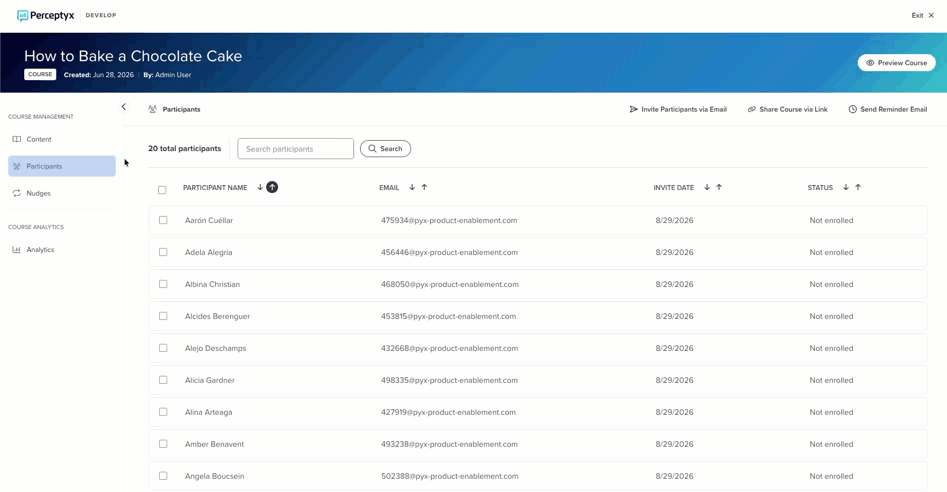
Task: Click email 456446@pyx-product-enablement.com
Action: [449, 252]
